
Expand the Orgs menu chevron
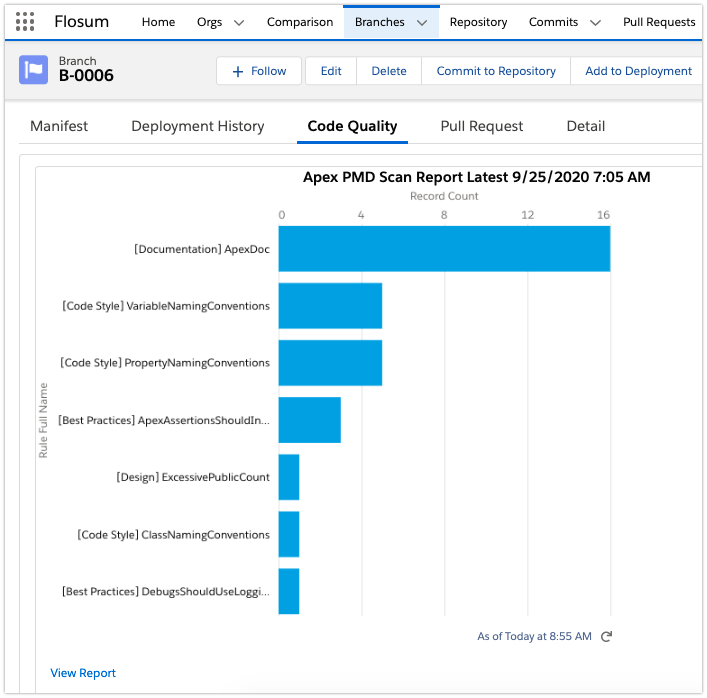(x=239, y=23)
